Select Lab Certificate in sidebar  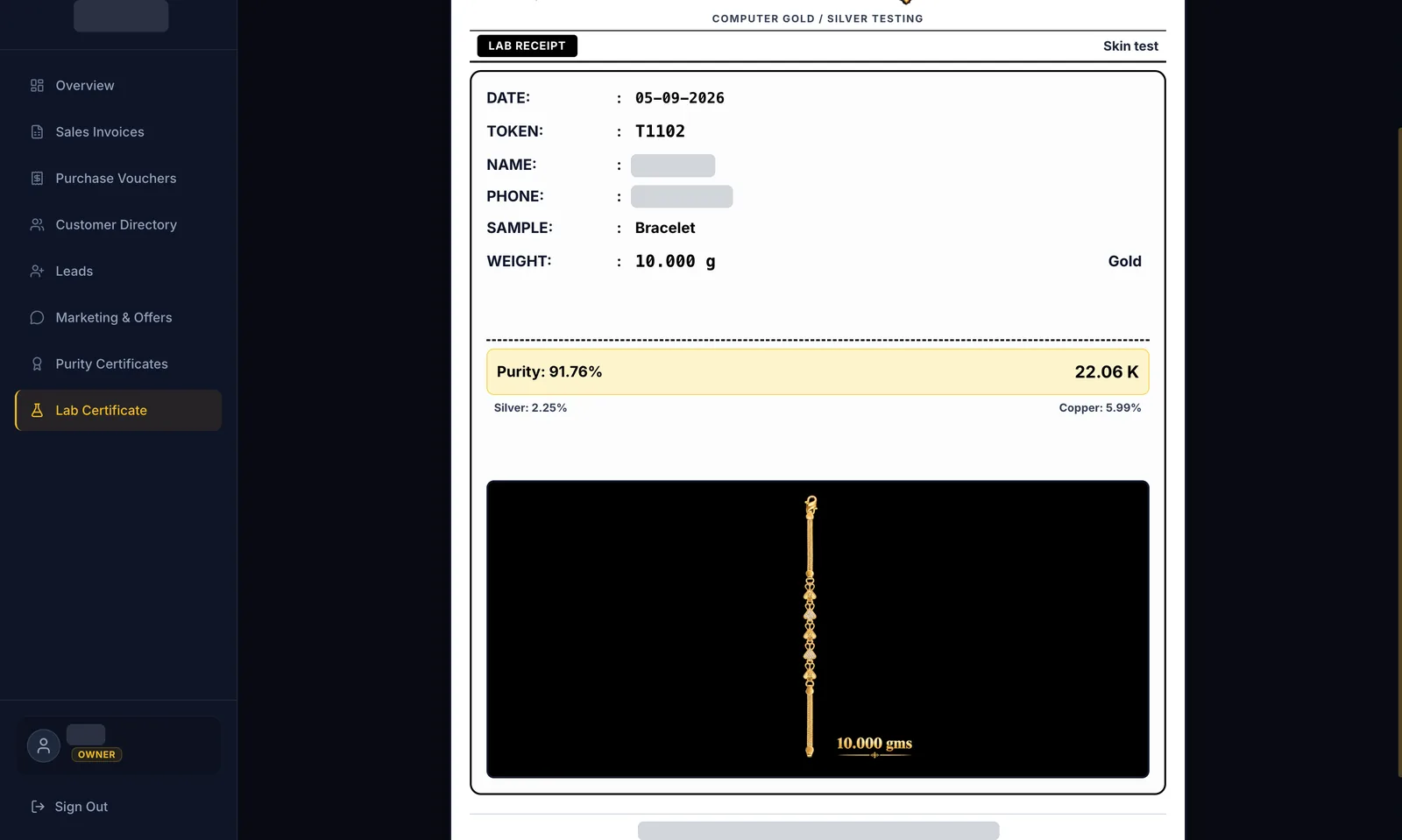[x=118, y=411]
